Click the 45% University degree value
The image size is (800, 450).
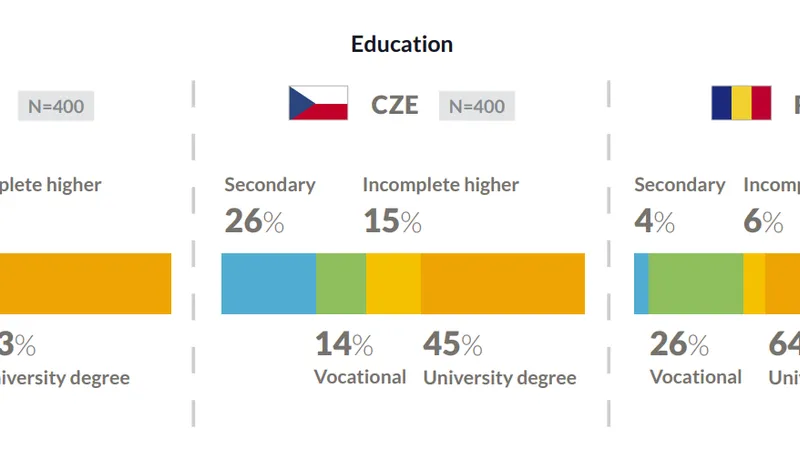click(453, 344)
